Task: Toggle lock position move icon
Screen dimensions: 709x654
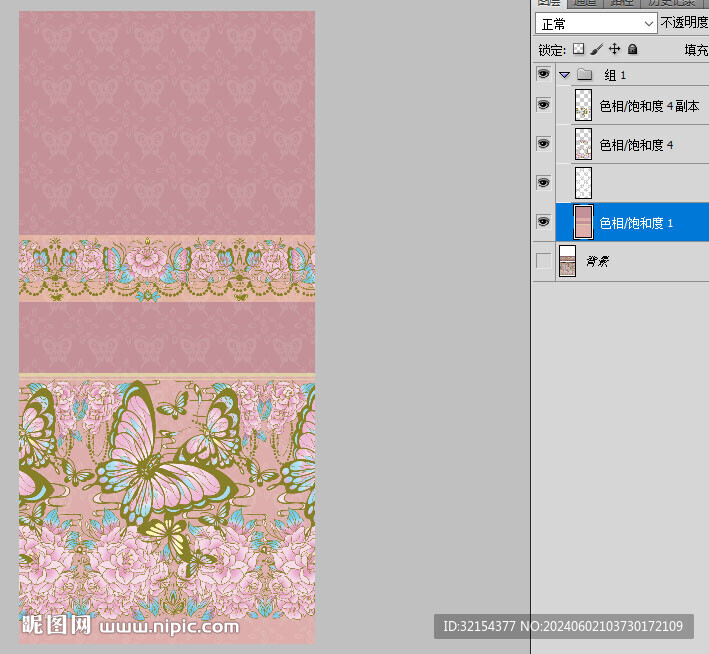Action: [614, 49]
